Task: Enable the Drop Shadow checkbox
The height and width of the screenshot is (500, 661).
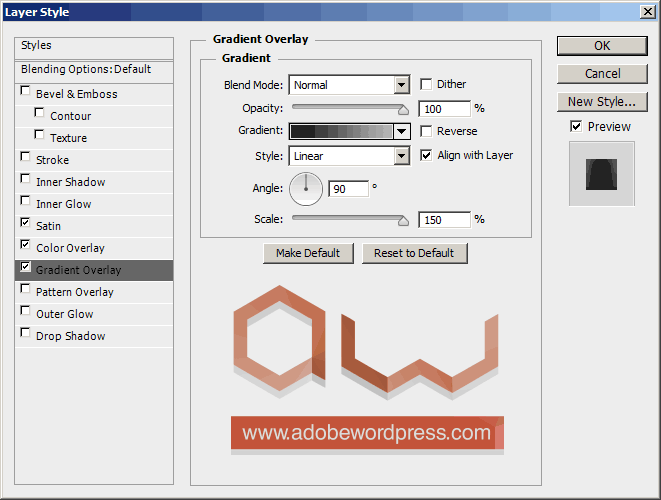Action: point(25,332)
